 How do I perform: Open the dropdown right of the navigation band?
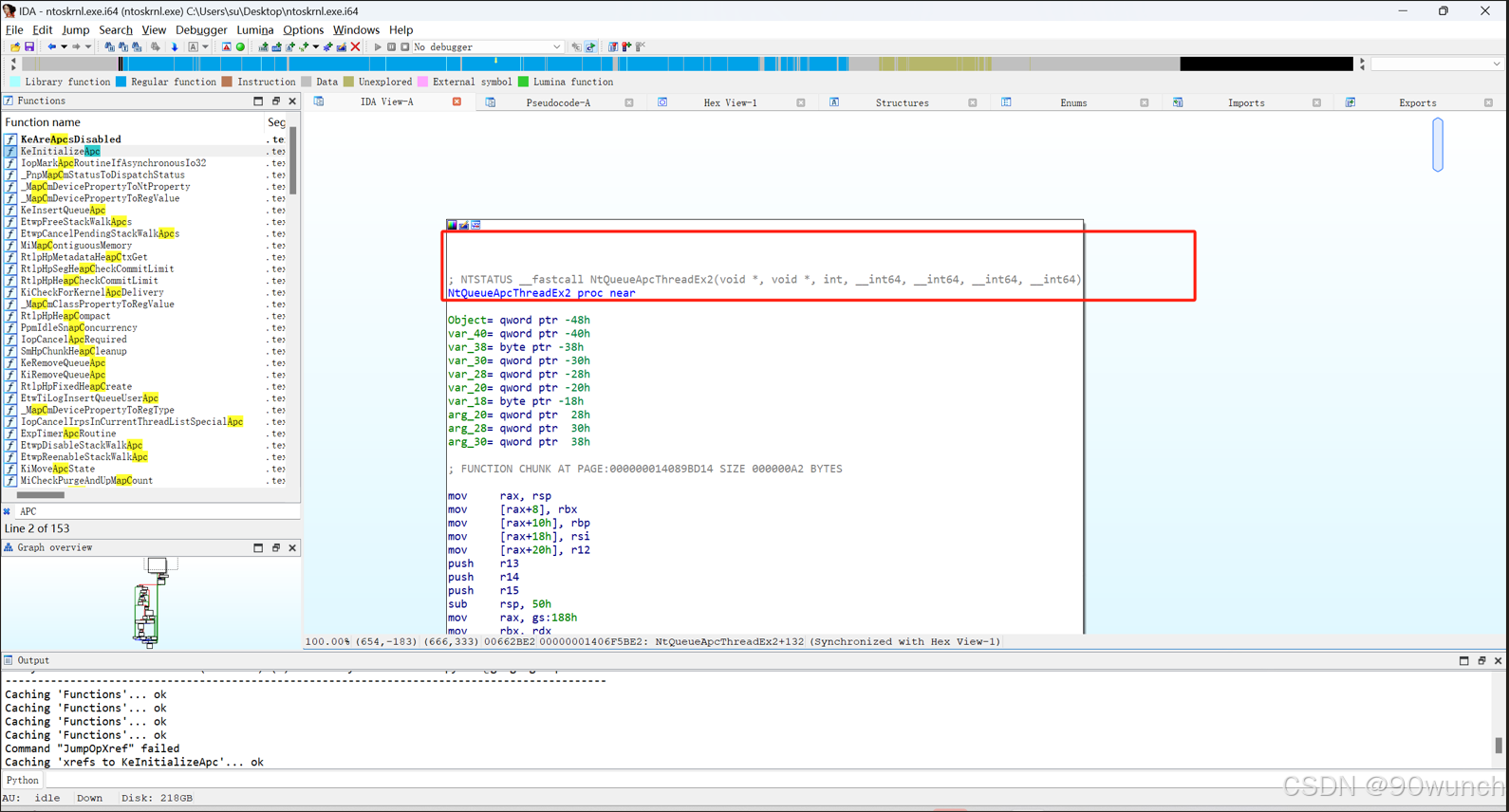coord(1496,64)
